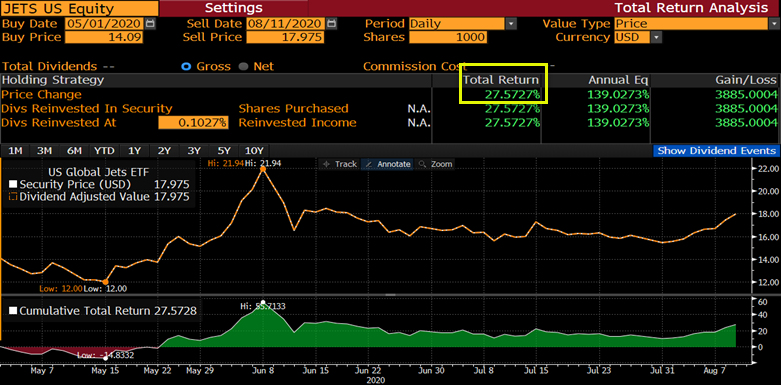Click Price Change Gain/Loss 3885.0004
The height and width of the screenshot is (385, 781).
(x=746, y=94)
